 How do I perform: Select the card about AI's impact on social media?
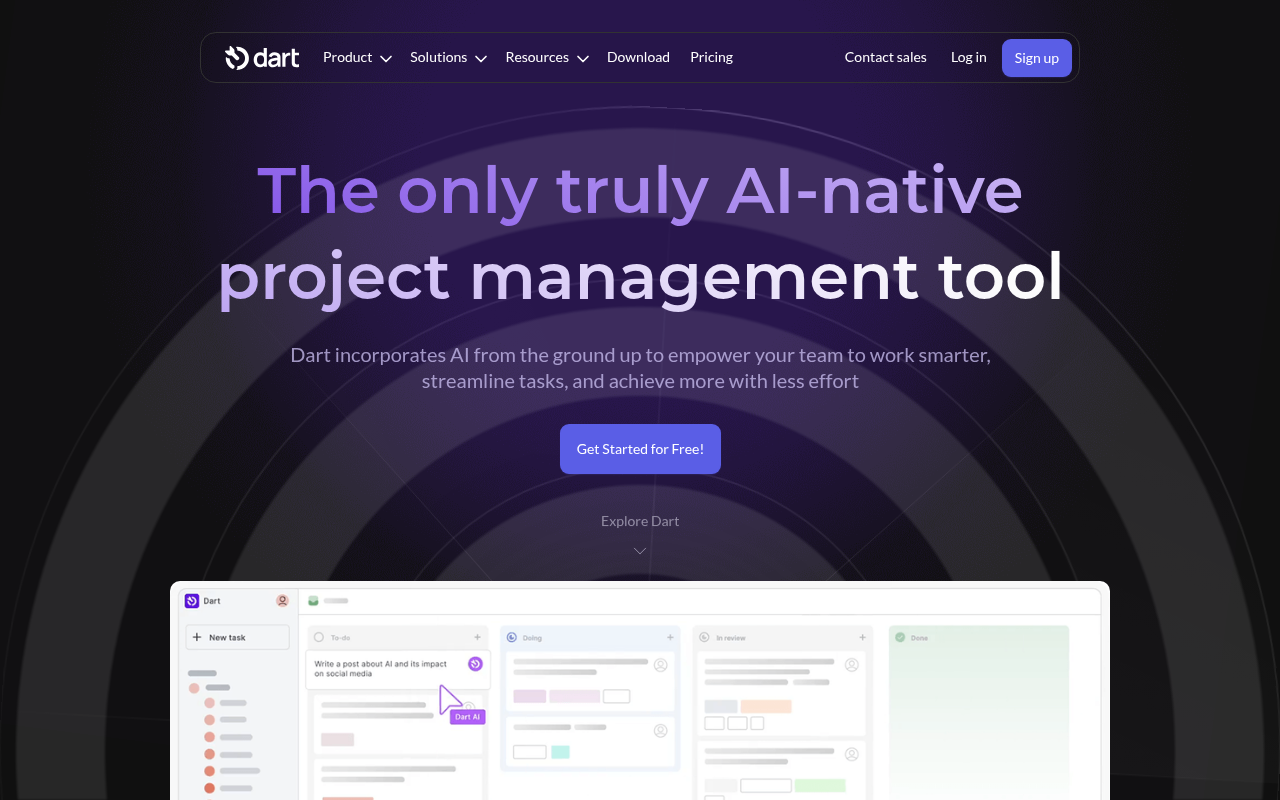390,668
